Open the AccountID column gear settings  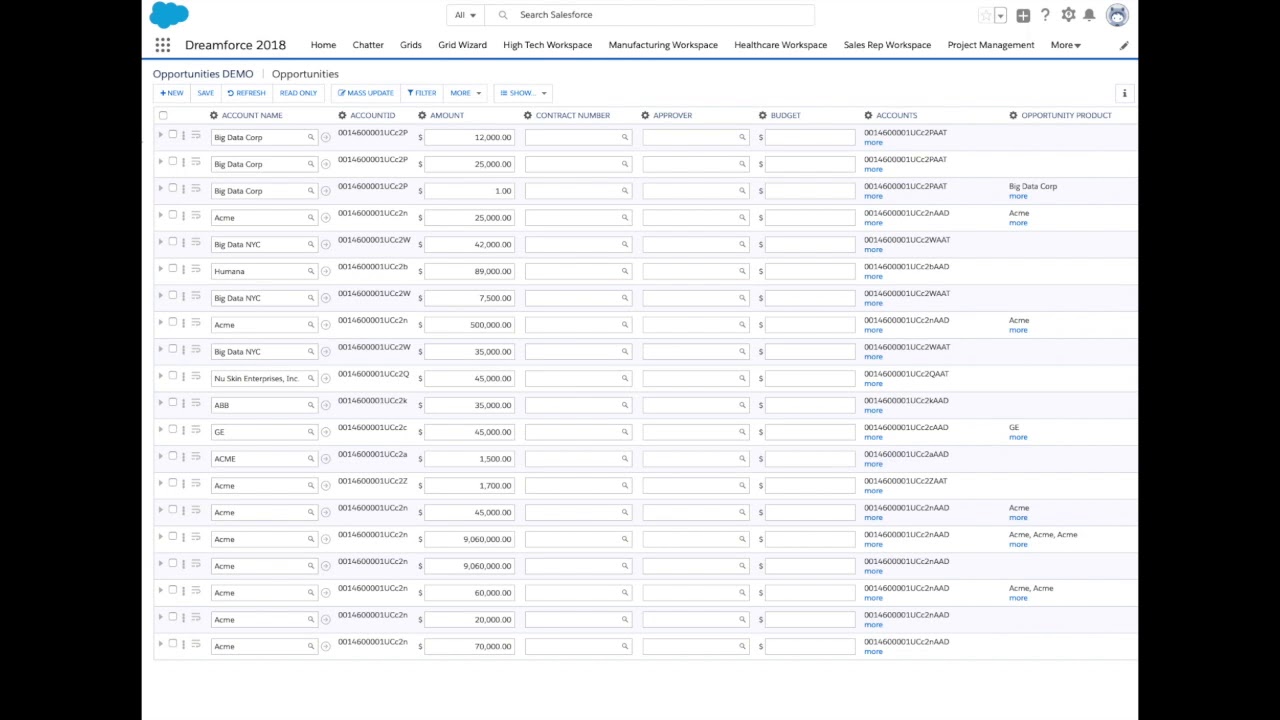pyautogui.click(x=342, y=115)
